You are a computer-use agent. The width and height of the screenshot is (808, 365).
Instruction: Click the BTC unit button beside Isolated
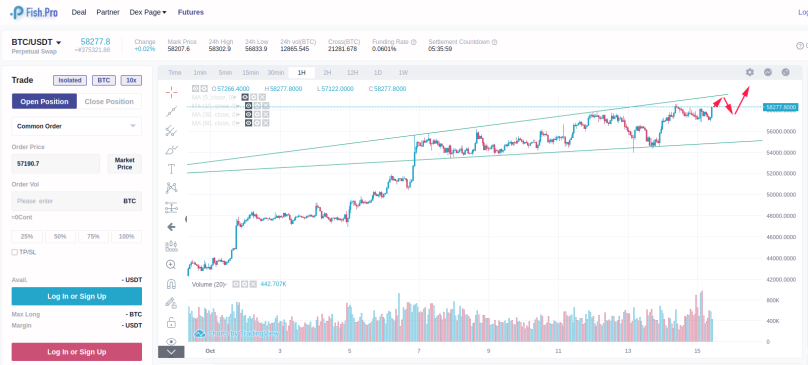(104, 80)
